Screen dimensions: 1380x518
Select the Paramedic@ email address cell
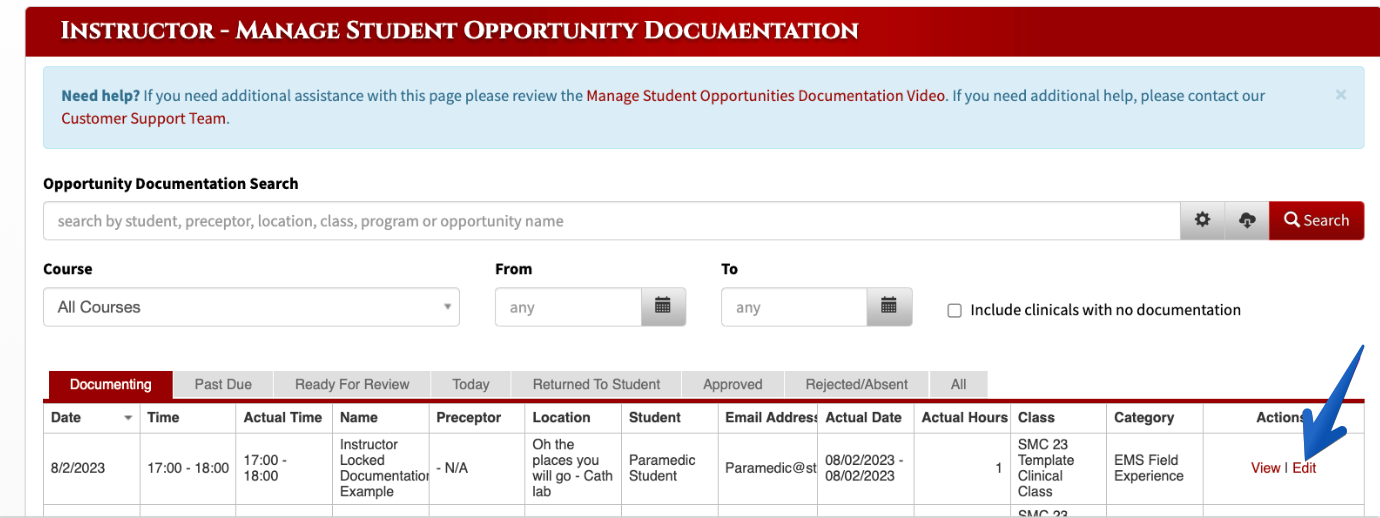(767, 468)
